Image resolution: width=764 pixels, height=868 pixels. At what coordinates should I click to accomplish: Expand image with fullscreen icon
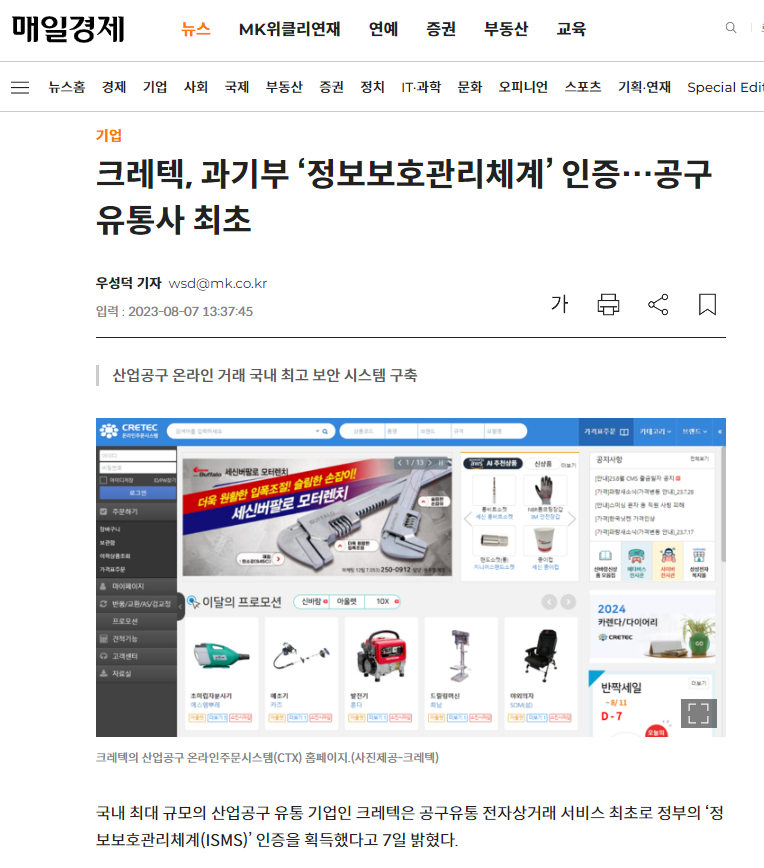(x=698, y=713)
